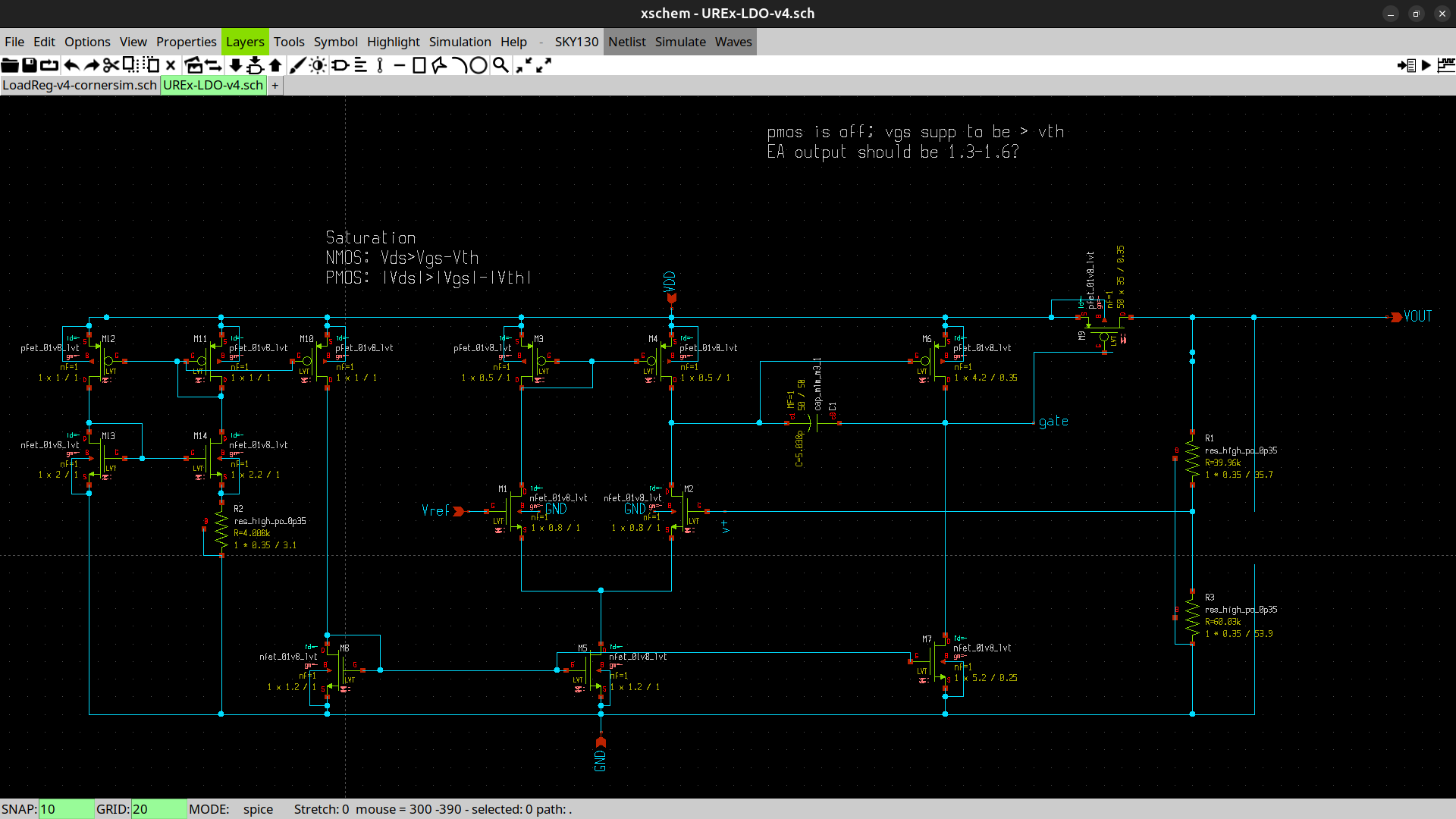Click the View/edit image icon

click(x=193, y=65)
